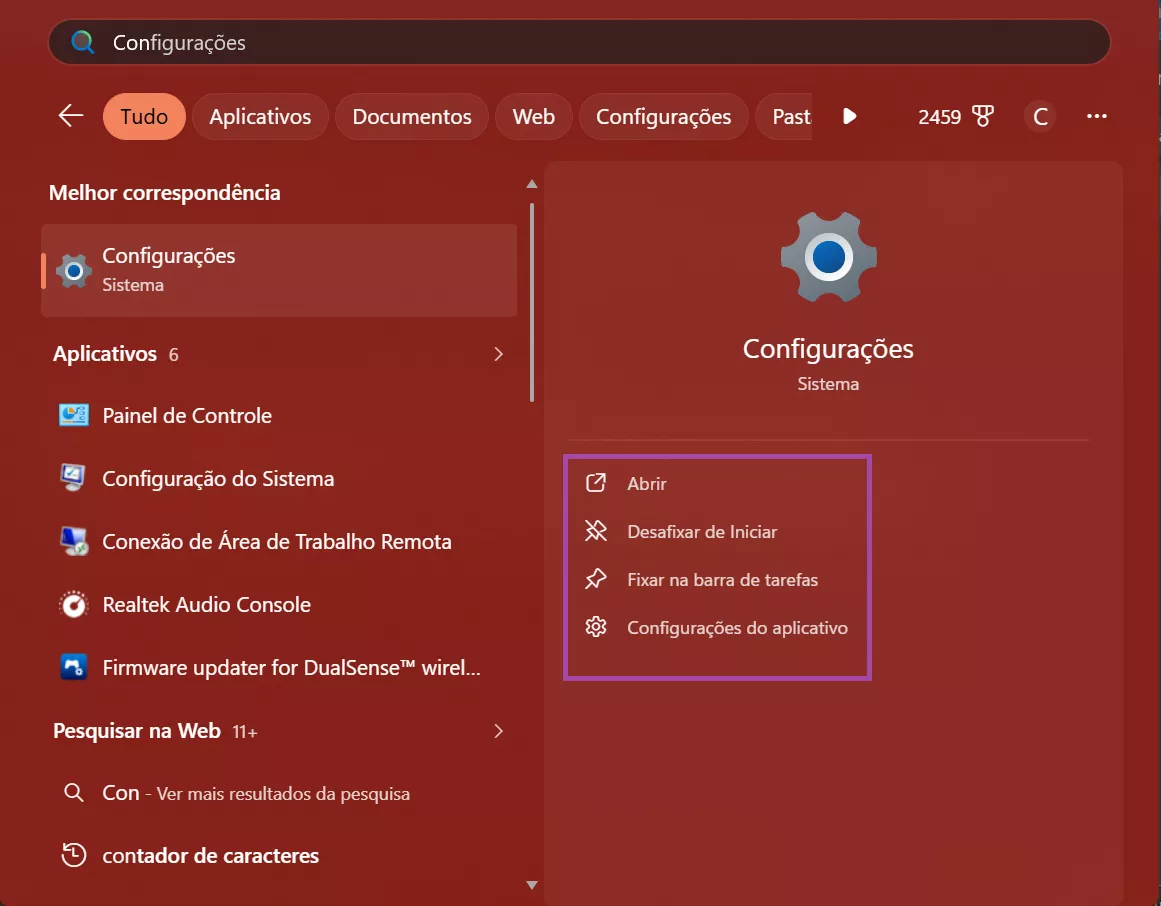Open Painel de Controle from the results
Viewport: 1161px width, 906px height.
[x=186, y=415]
